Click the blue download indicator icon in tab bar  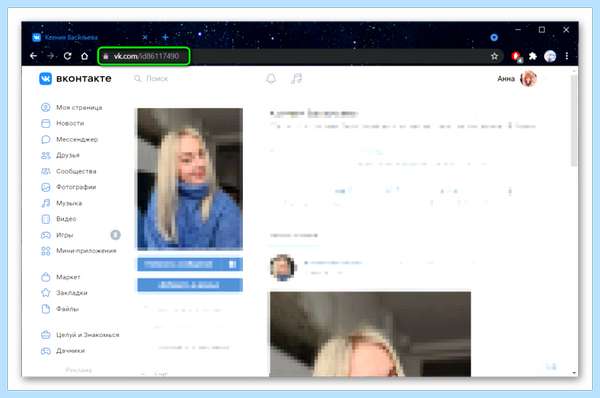(494, 37)
